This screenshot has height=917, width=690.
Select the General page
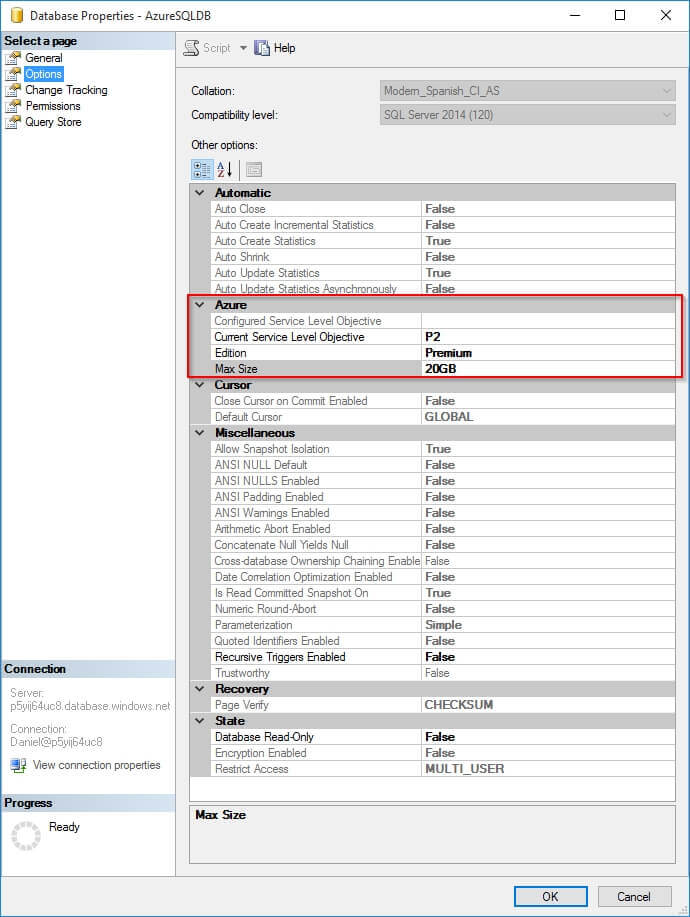click(43, 58)
